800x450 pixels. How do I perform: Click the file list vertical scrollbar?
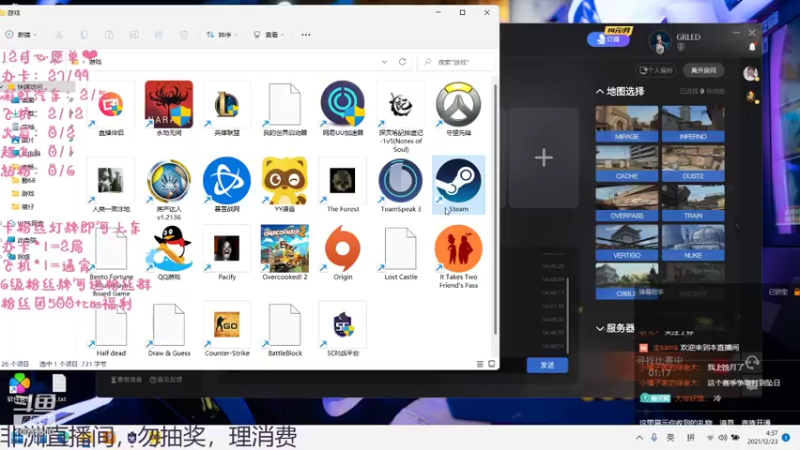tap(495, 209)
